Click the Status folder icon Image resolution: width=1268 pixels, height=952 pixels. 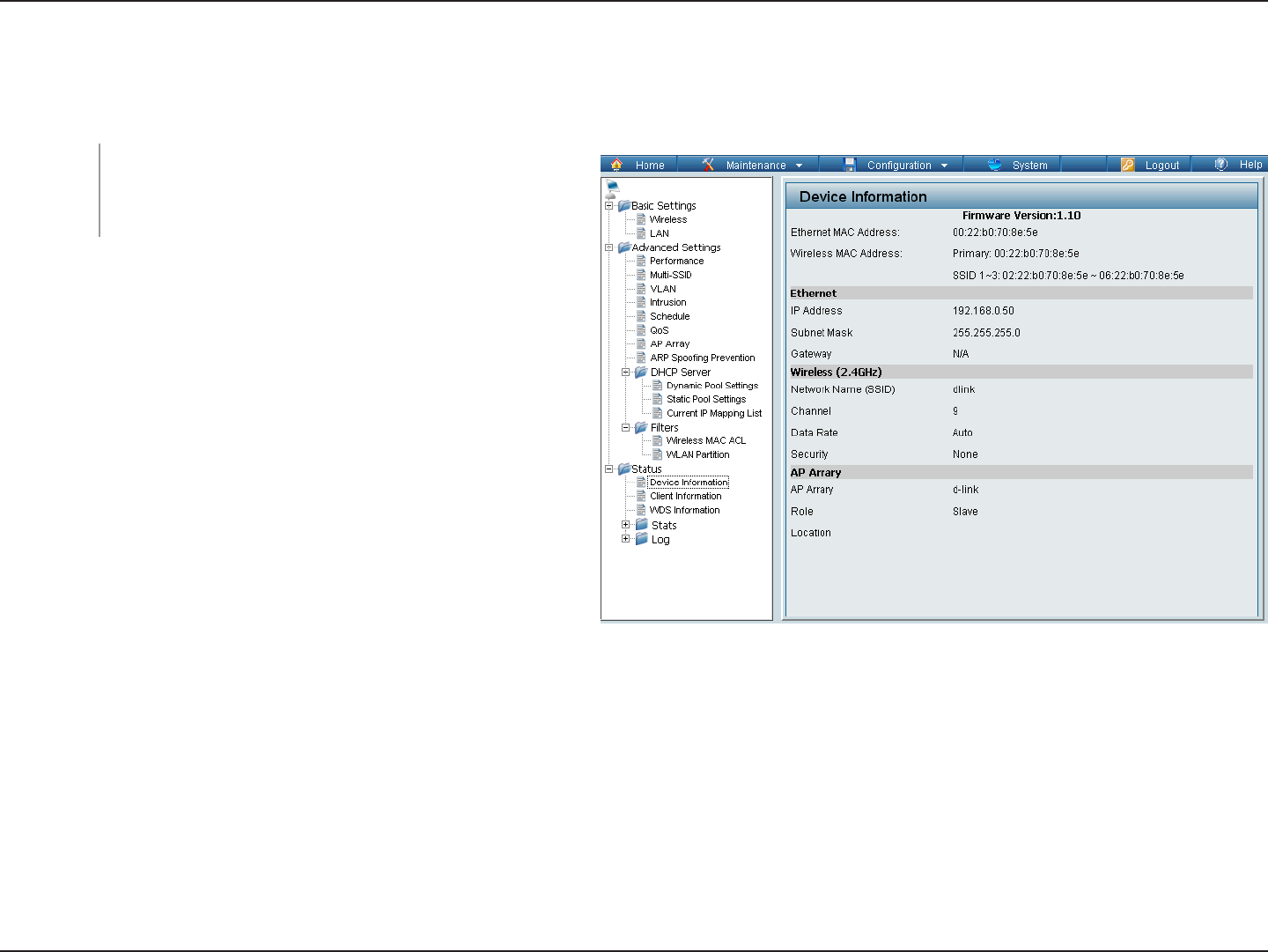624,469
